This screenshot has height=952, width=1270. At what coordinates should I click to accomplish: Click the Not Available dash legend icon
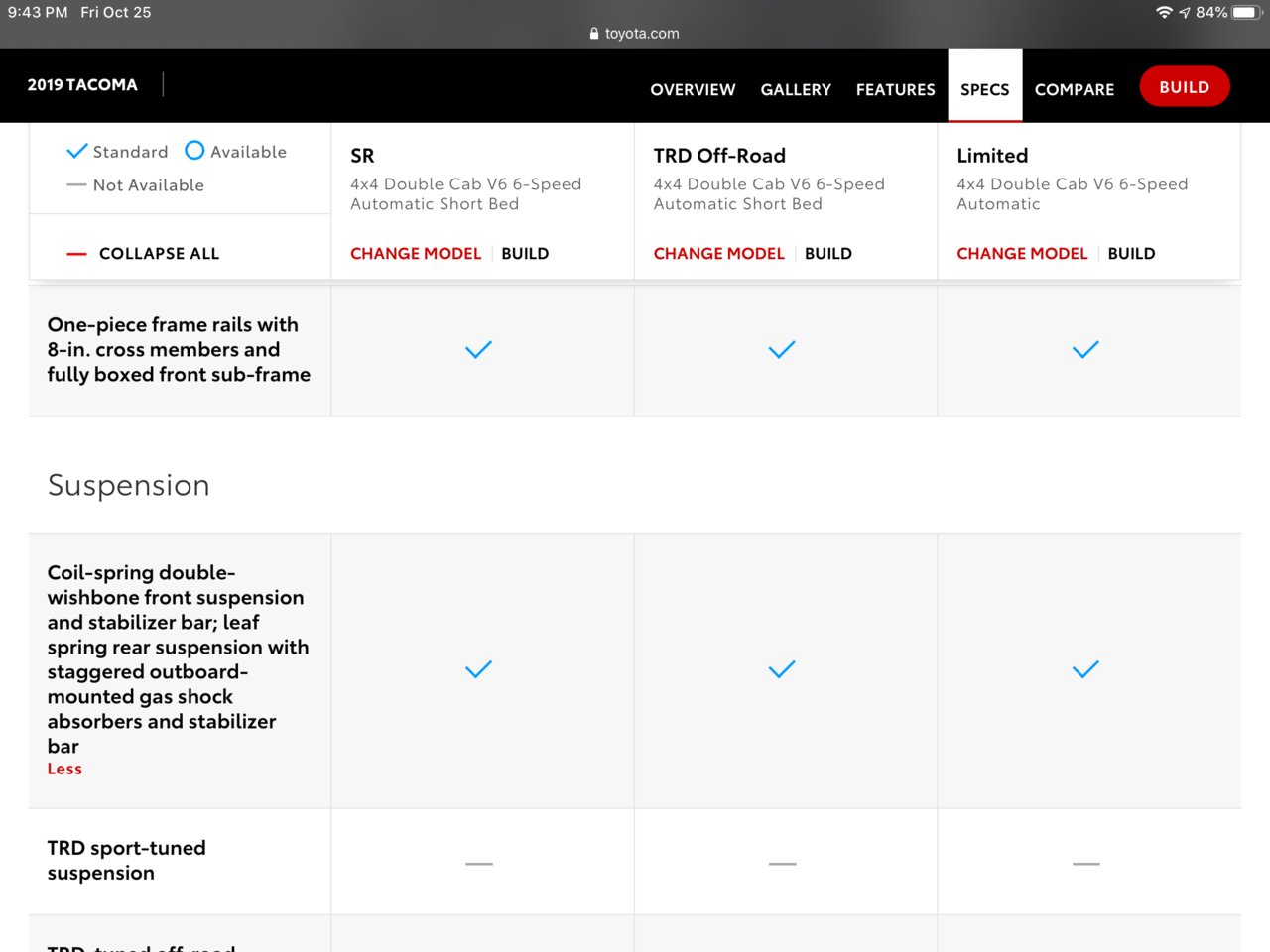coord(76,184)
